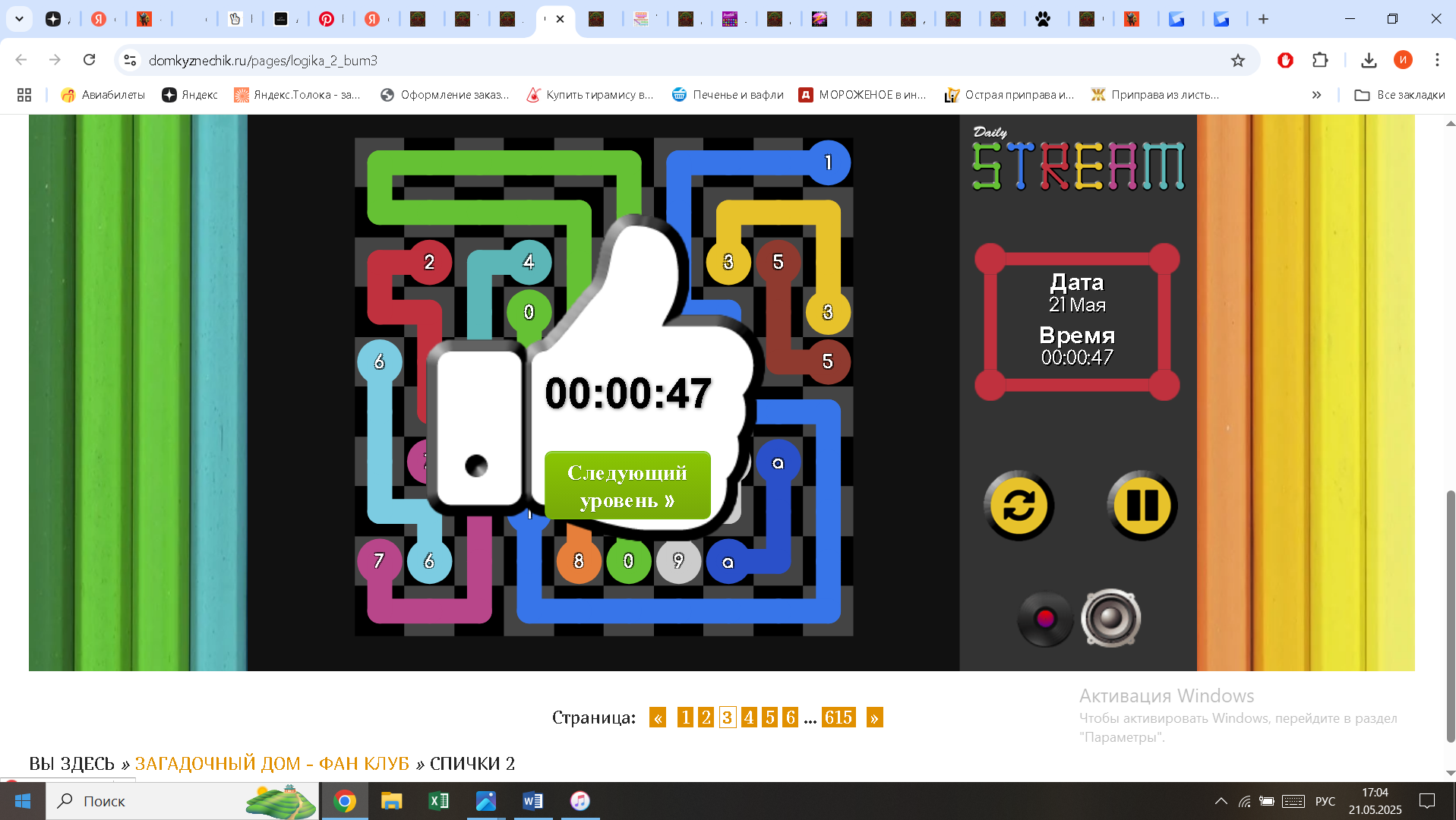Click the previous page « arrow
Image resolution: width=1456 pixels, height=820 pixels.
(x=658, y=717)
